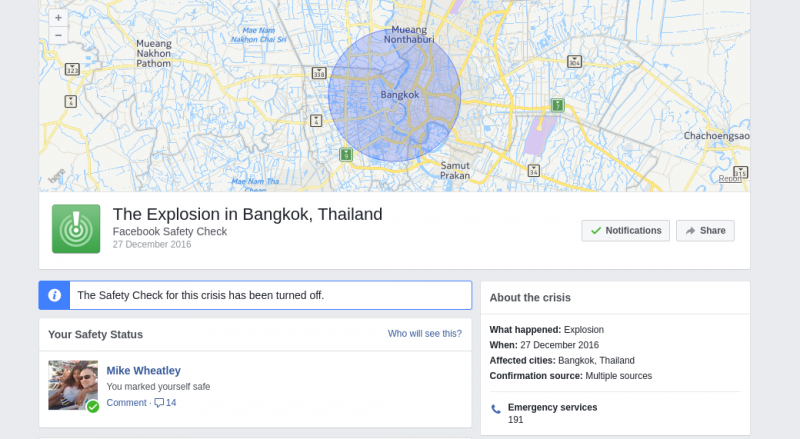The height and width of the screenshot is (439, 800).
Task: Share the Bangkok Safety Check page
Action: pos(705,231)
